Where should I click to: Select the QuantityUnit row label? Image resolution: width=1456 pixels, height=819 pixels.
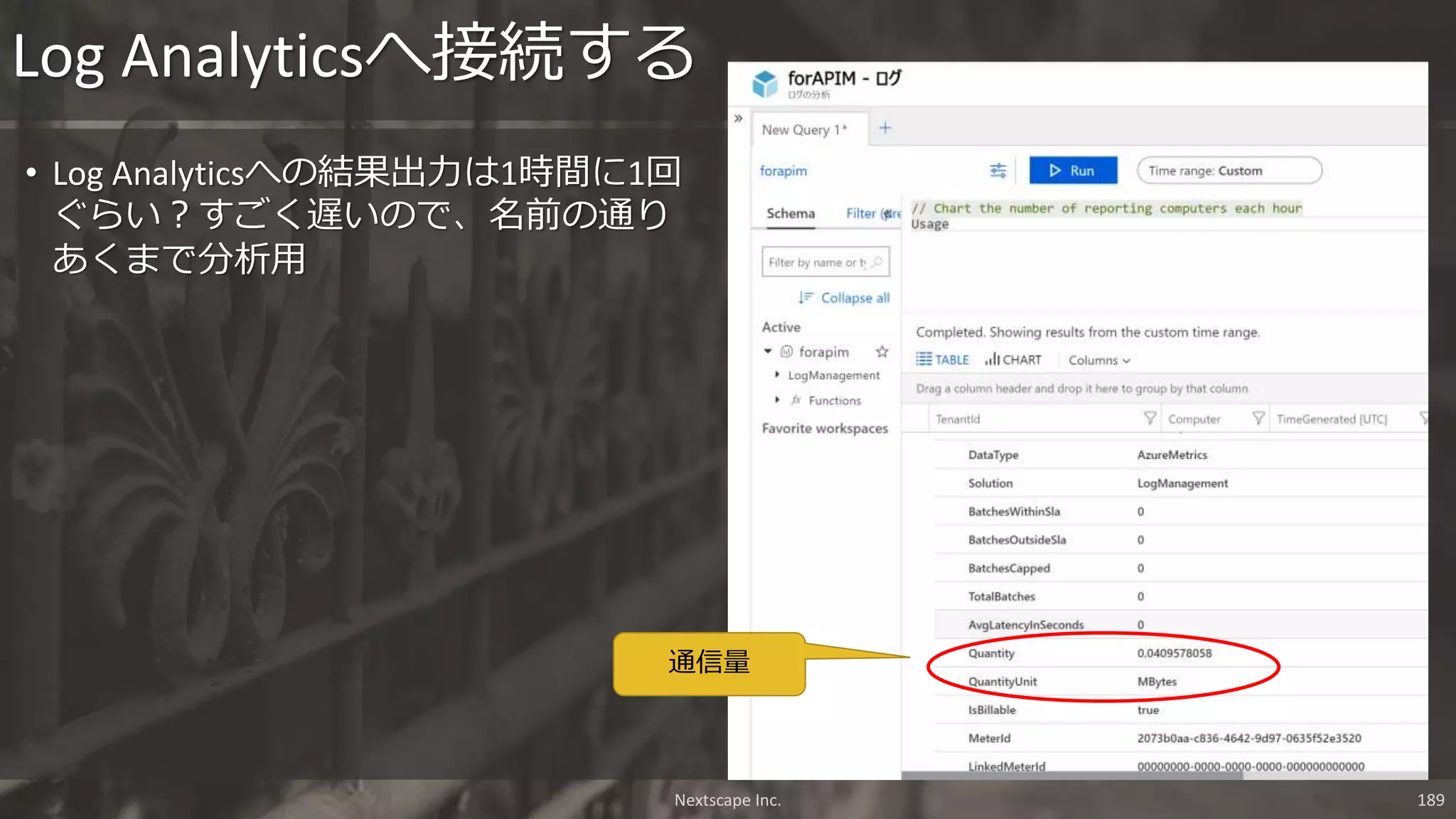point(1002,682)
